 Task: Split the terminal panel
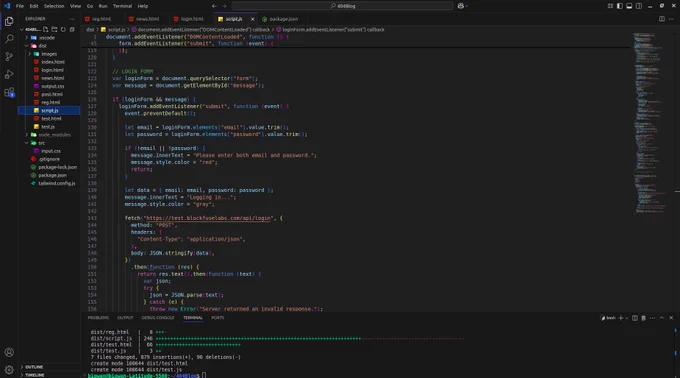pyautogui.click(x=635, y=318)
